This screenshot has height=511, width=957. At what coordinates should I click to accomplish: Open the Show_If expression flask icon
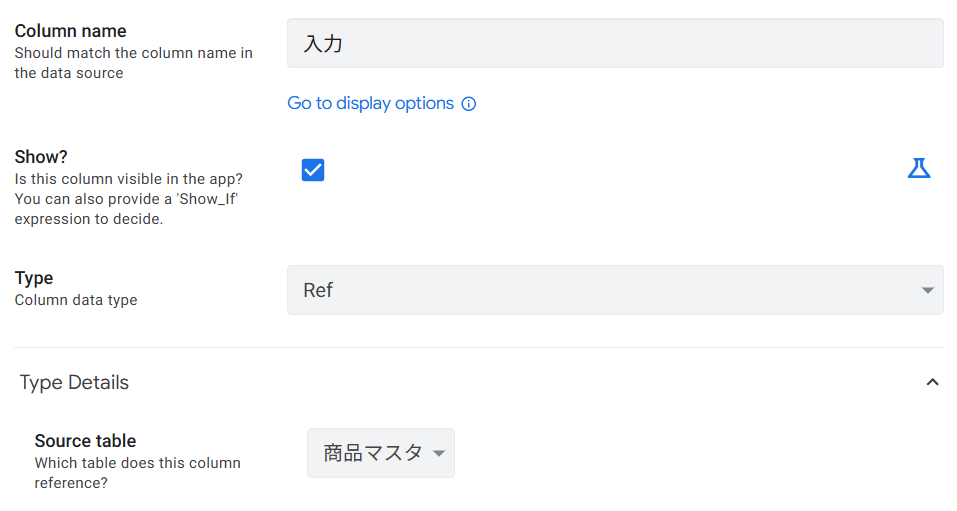(918, 168)
